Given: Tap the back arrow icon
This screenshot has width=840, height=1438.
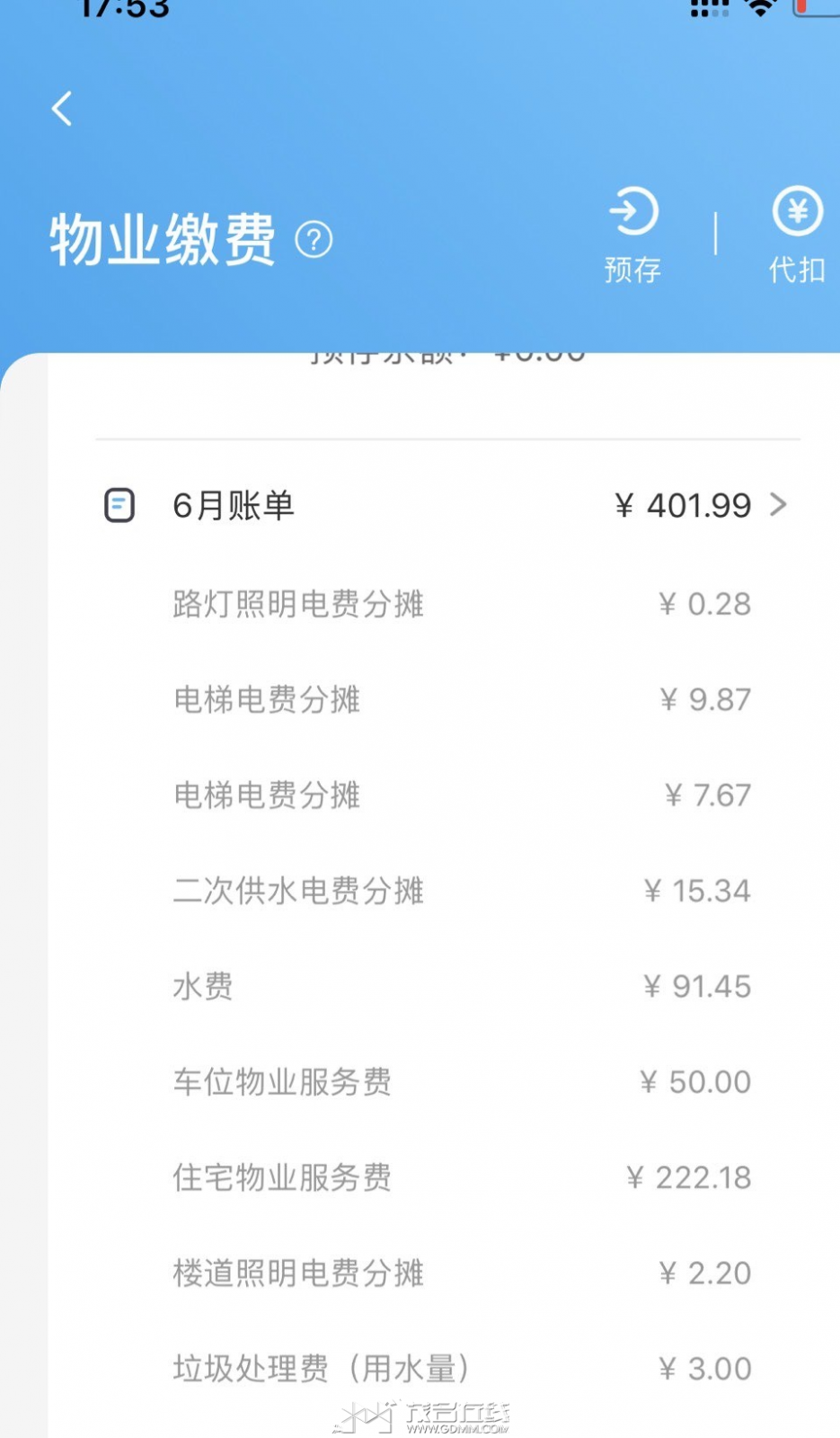Looking at the screenshot, I should click(x=62, y=109).
